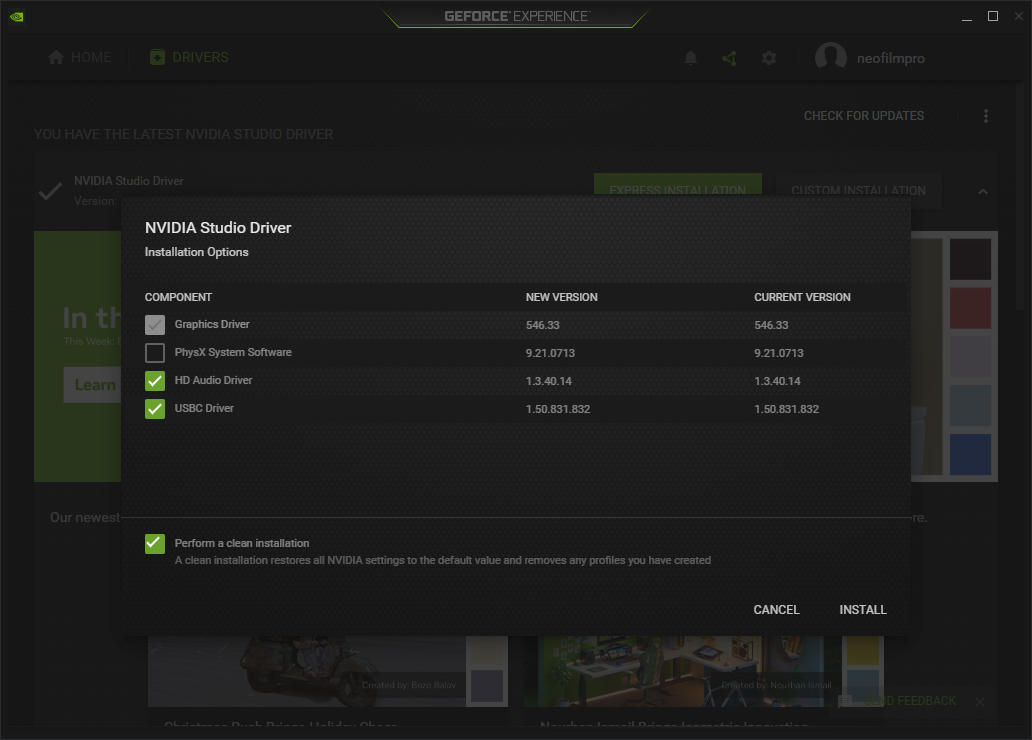Viewport: 1032px width, 740px height.
Task: Toggle the Graphics Driver checkbox
Action: [155, 325]
